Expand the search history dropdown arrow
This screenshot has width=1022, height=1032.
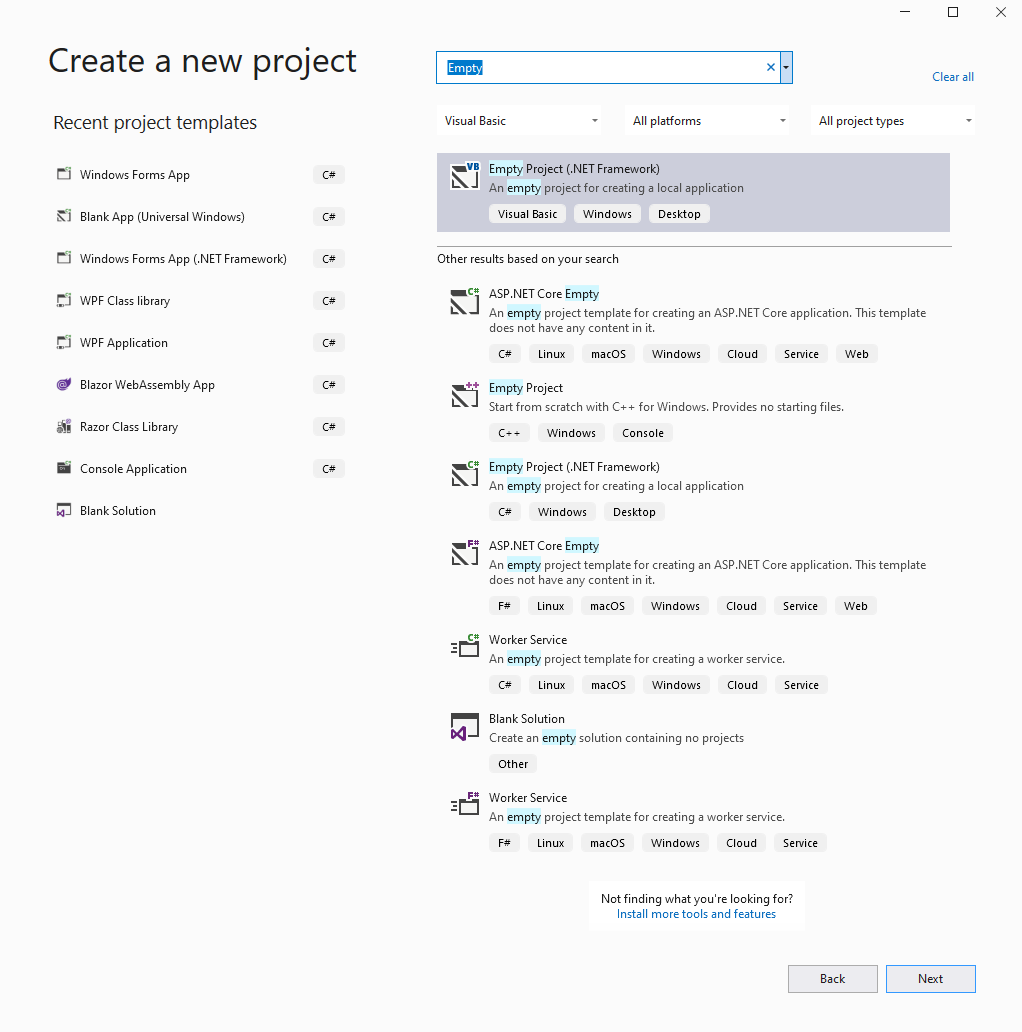point(786,67)
